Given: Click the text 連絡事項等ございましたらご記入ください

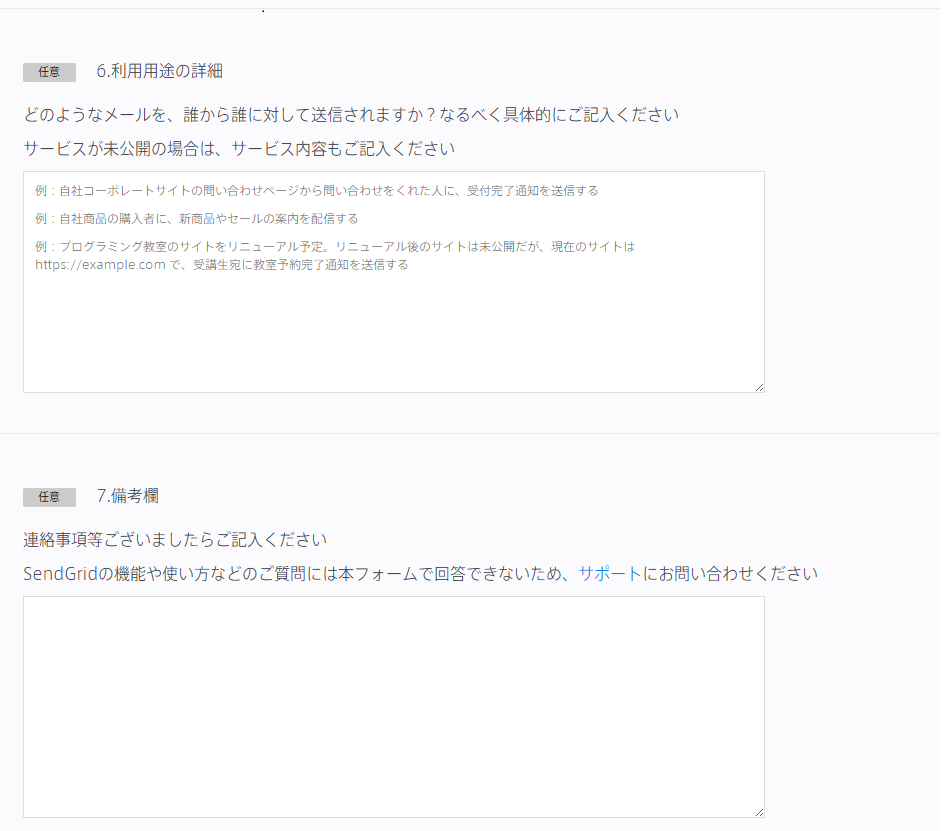Looking at the screenshot, I should (175, 540).
